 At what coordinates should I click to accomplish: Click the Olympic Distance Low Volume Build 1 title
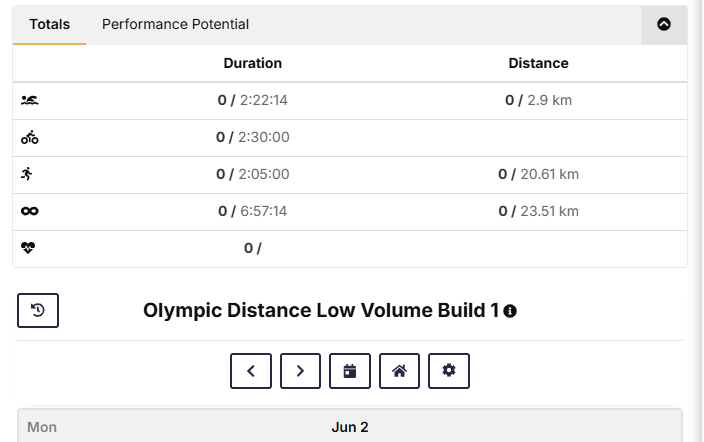point(321,310)
